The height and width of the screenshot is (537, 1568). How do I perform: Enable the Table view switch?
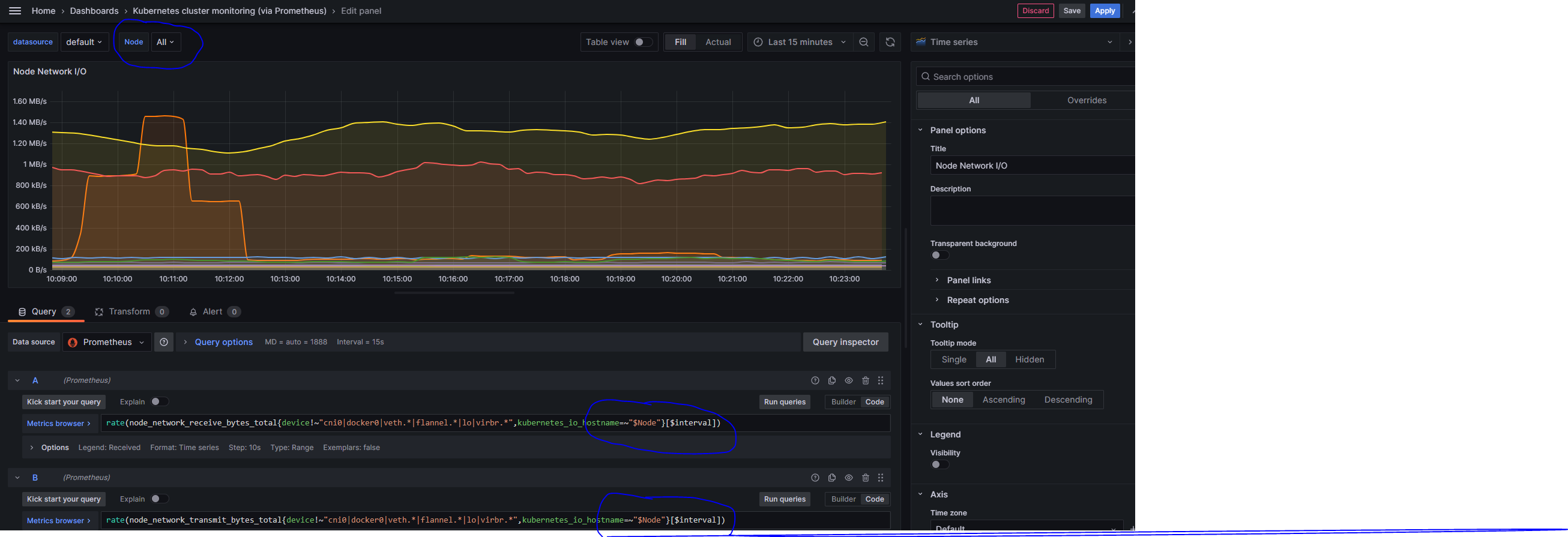coord(643,42)
